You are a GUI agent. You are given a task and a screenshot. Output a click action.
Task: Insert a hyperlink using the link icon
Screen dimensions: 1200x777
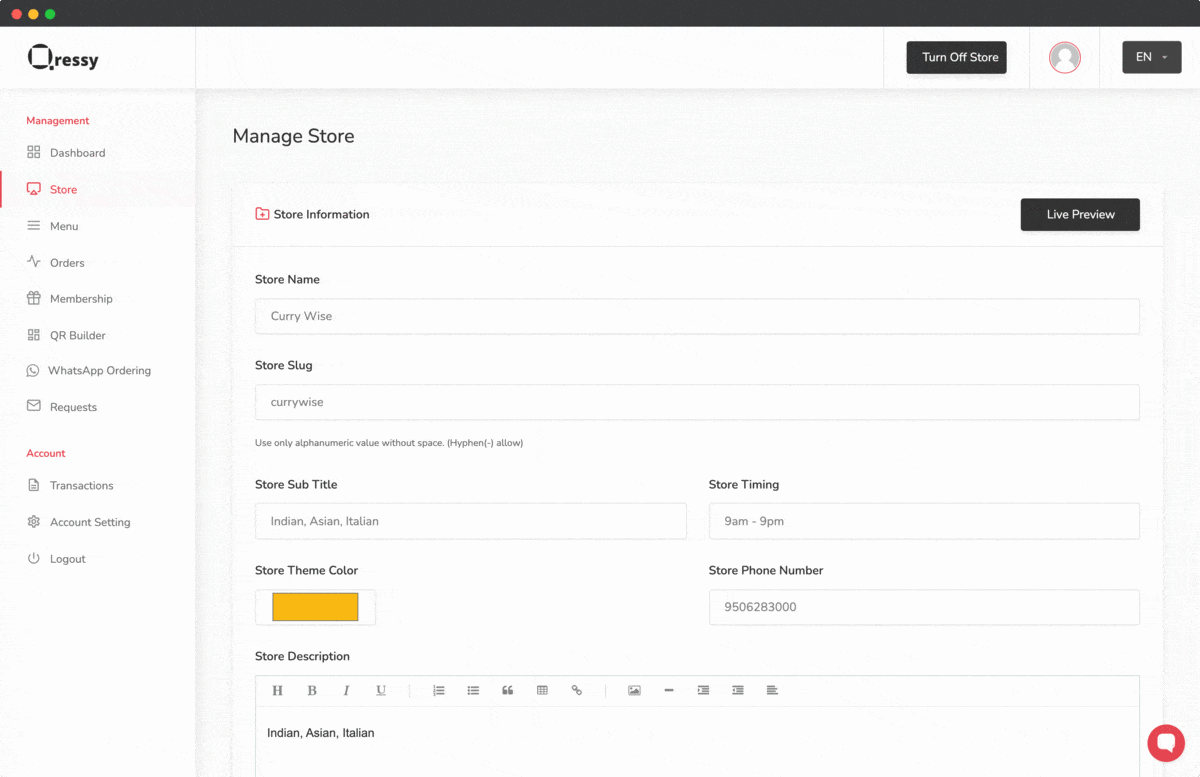click(577, 690)
